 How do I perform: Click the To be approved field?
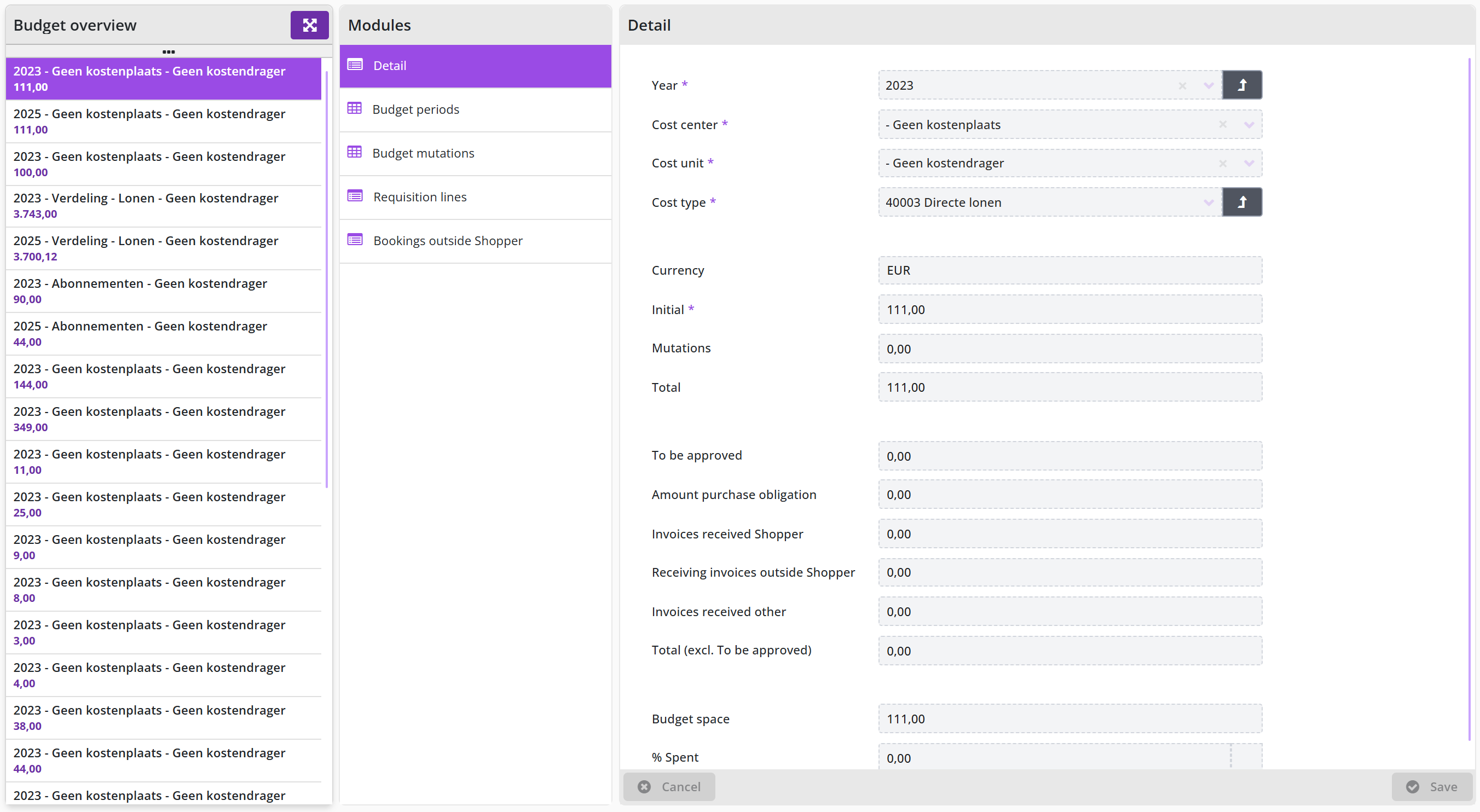(x=1070, y=456)
